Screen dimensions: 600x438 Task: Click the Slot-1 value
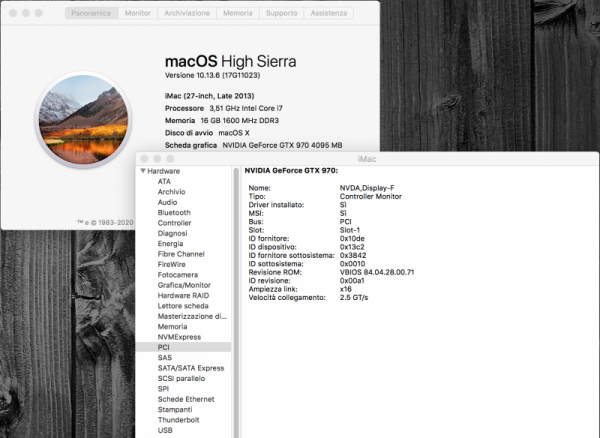tap(350, 230)
